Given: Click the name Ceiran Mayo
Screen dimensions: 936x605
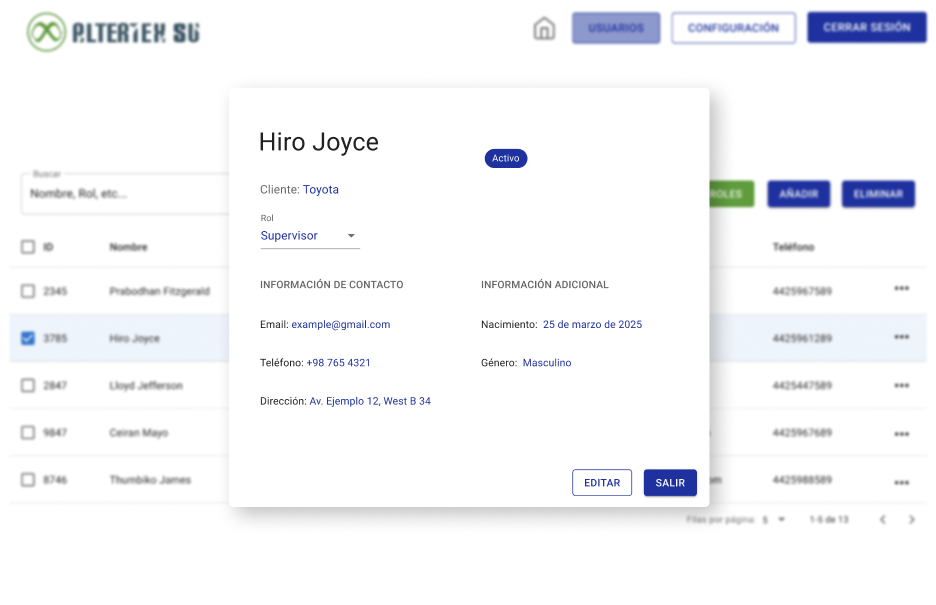Looking at the screenshot, I should 138,433.
